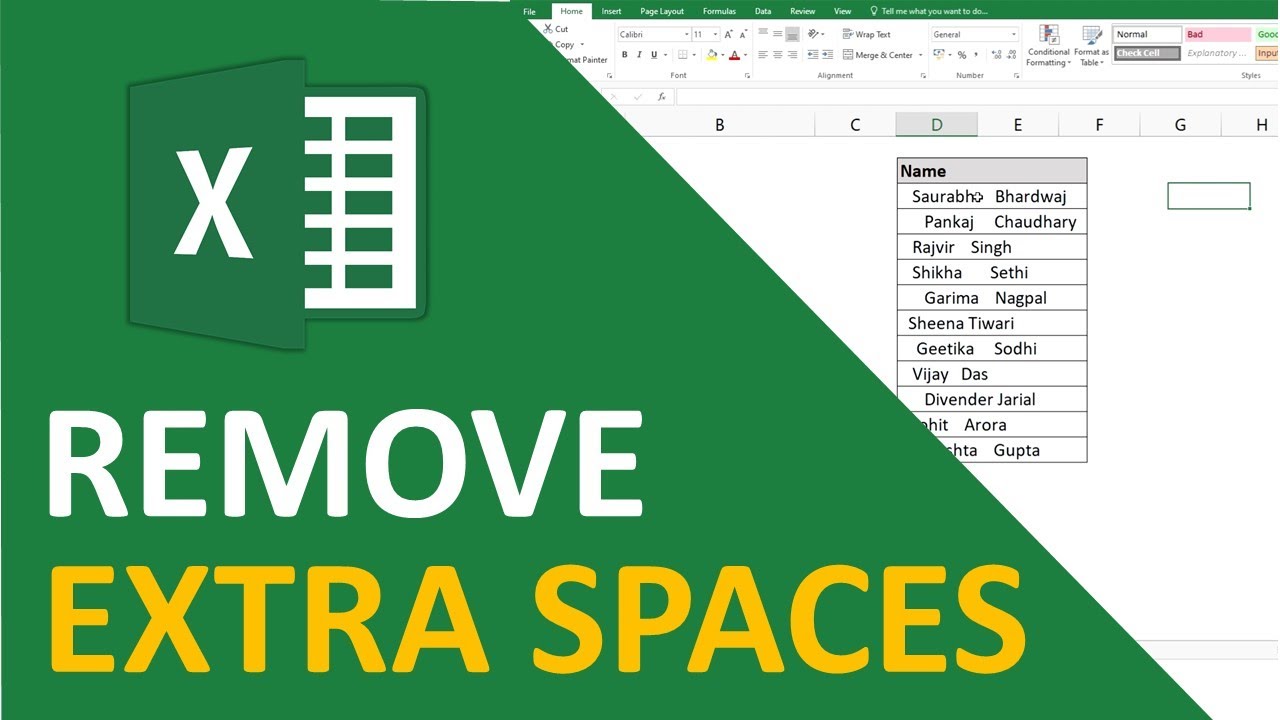Apply the Normal cell style
The width and height of the screenshot is (1280, 720).
point(1147,34)
